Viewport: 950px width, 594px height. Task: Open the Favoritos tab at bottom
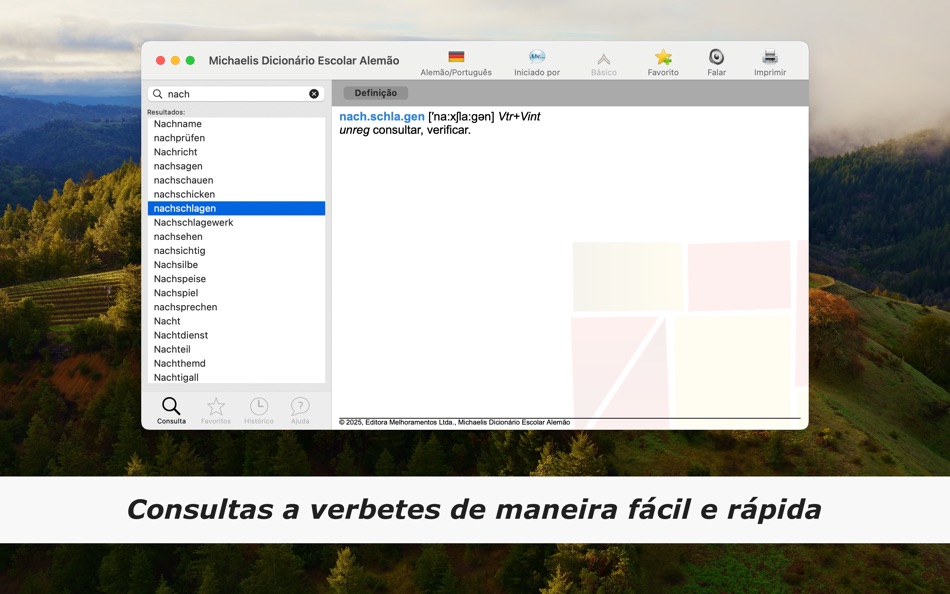click(216, 410)
